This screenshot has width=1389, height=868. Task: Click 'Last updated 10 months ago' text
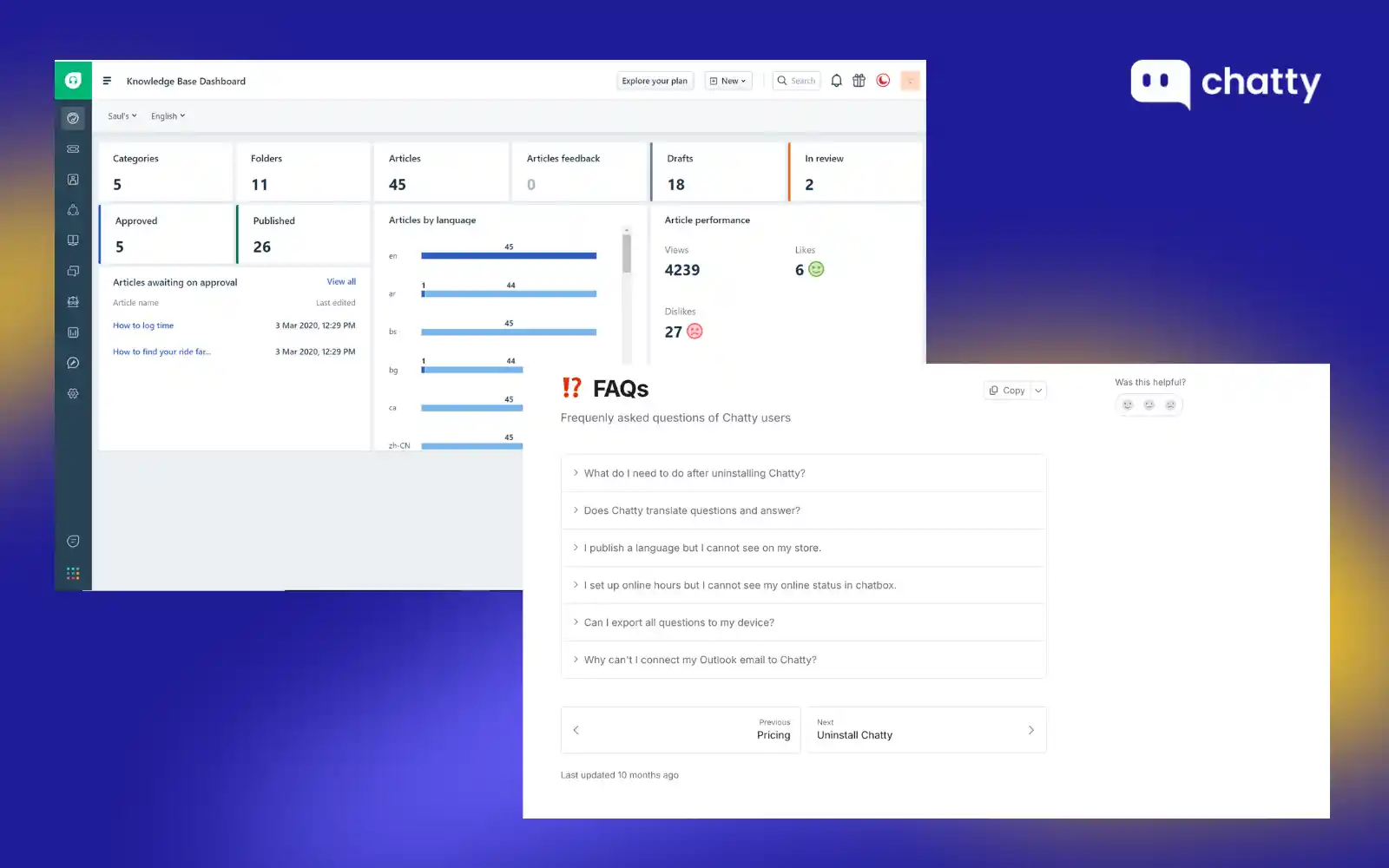click(620, 775)
